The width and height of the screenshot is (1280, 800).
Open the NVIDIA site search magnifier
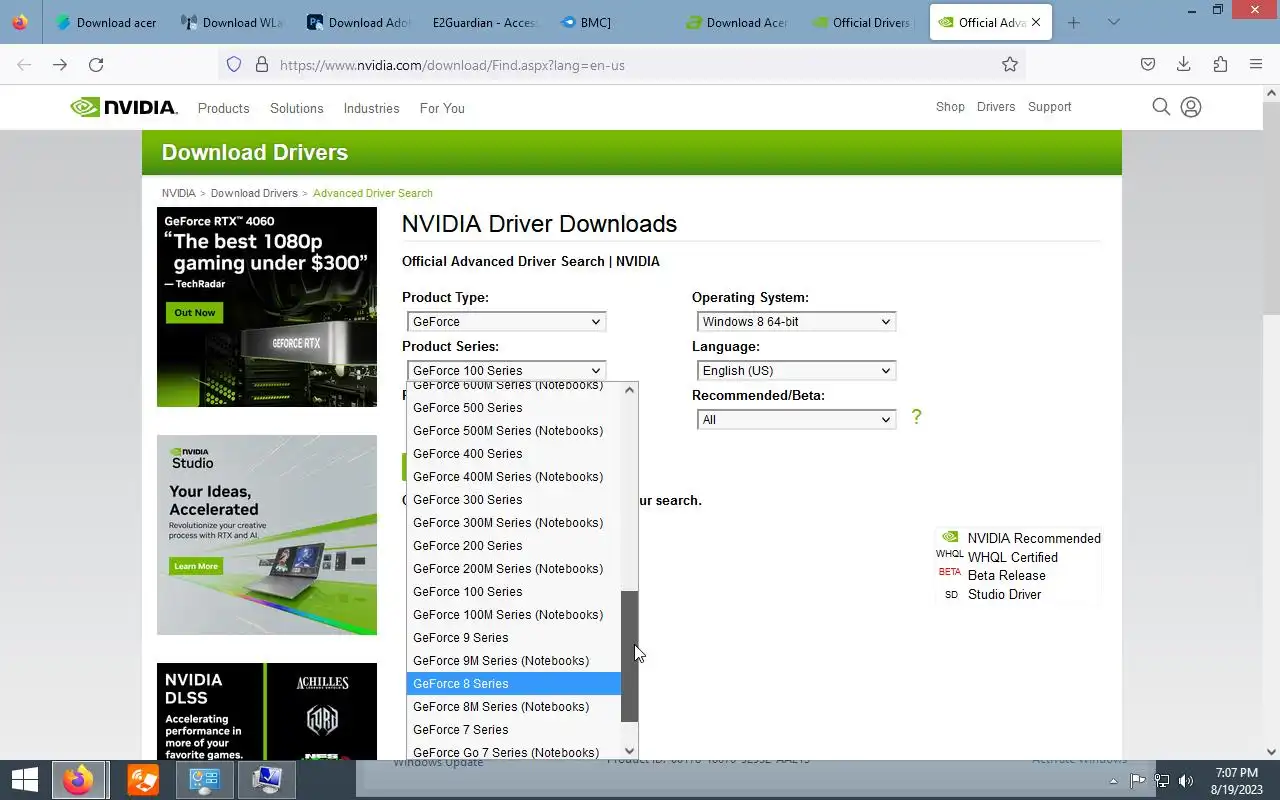click(x=1161, y=107)
